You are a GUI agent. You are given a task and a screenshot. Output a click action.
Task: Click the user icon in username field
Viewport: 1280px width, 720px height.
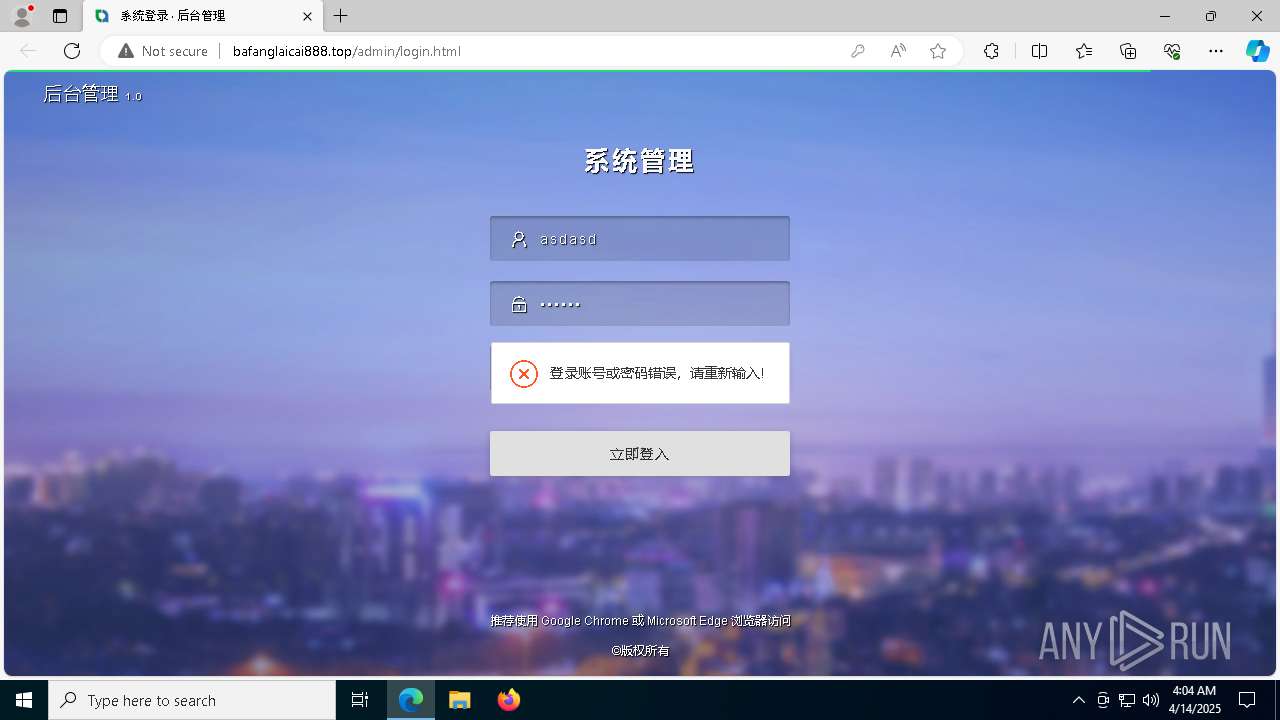click(519, 239)
